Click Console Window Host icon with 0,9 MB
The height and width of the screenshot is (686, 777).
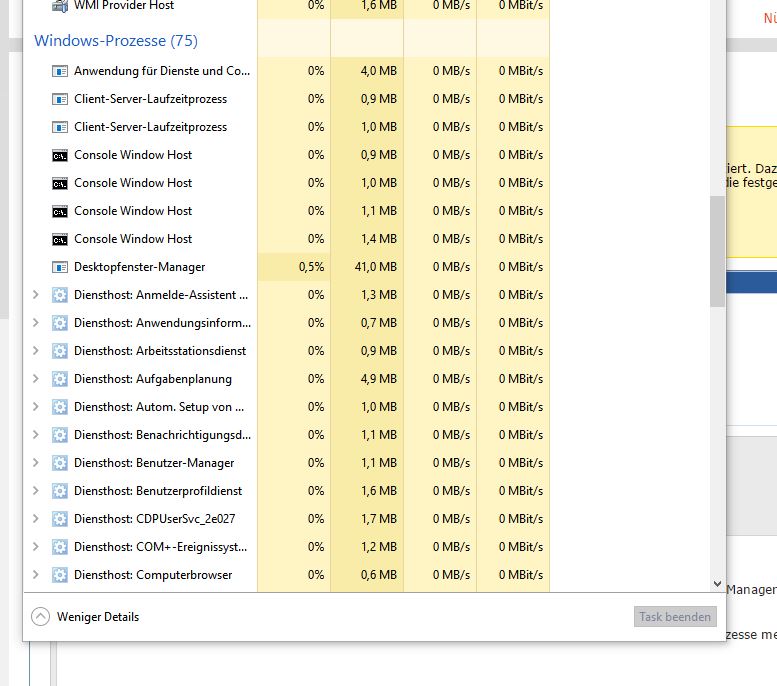60,156
